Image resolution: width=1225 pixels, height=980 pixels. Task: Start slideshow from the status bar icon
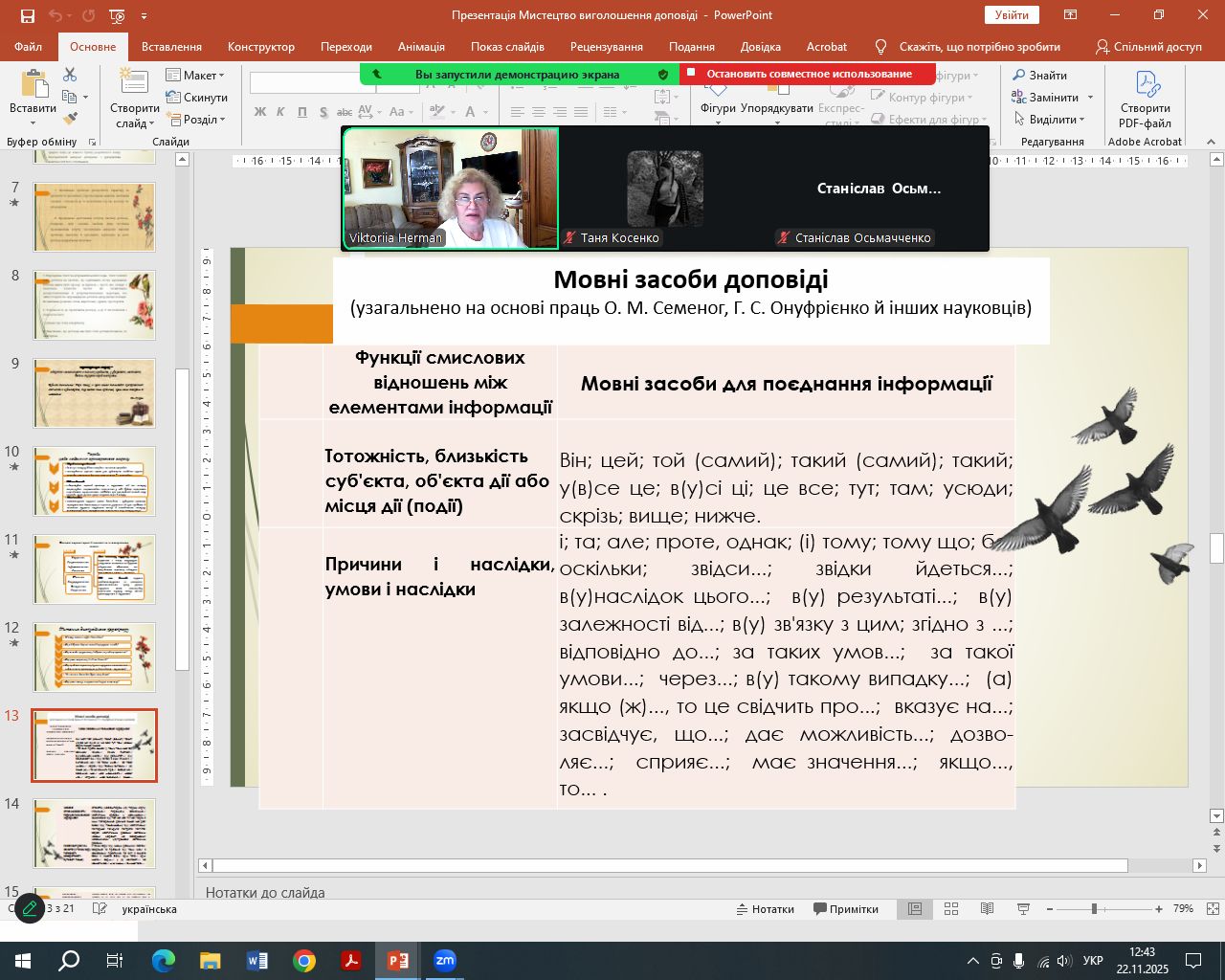click(x=1023, y=909)
